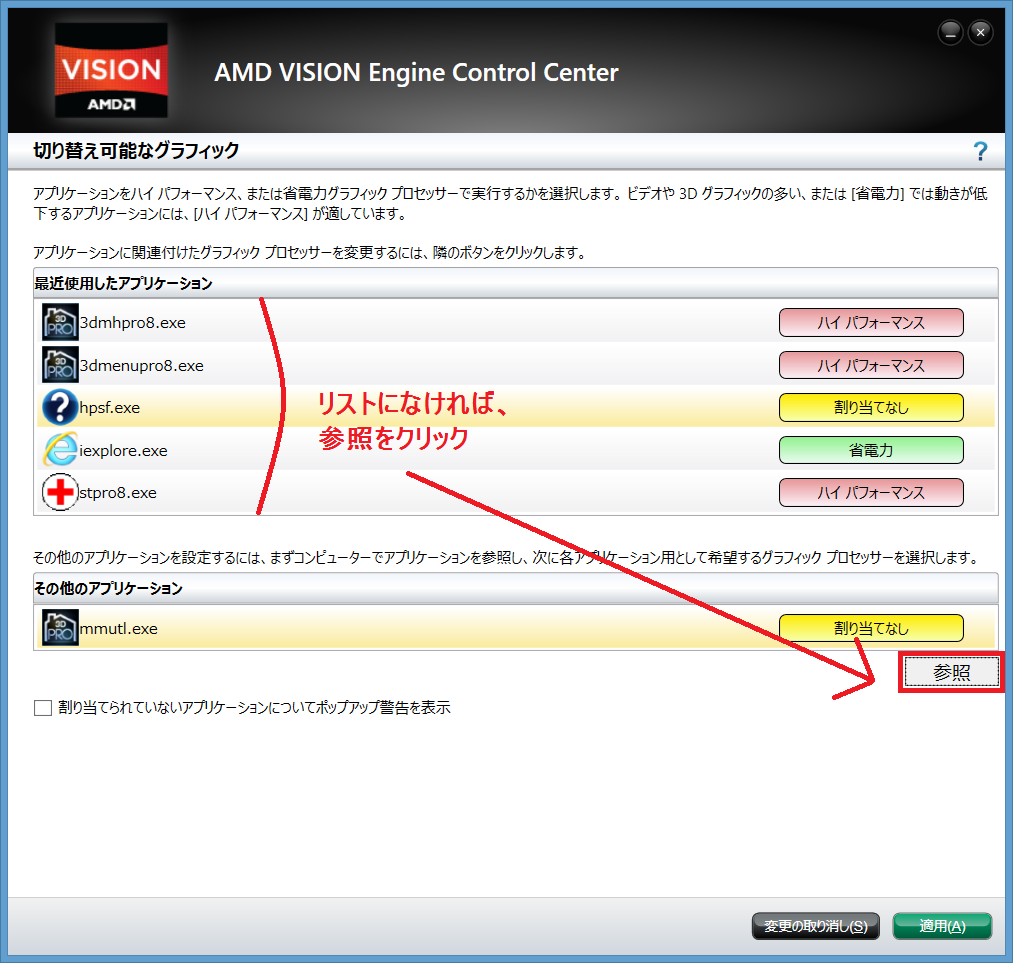Click the 3dmhpro8.exe application icon

click(x=60, y=323)
